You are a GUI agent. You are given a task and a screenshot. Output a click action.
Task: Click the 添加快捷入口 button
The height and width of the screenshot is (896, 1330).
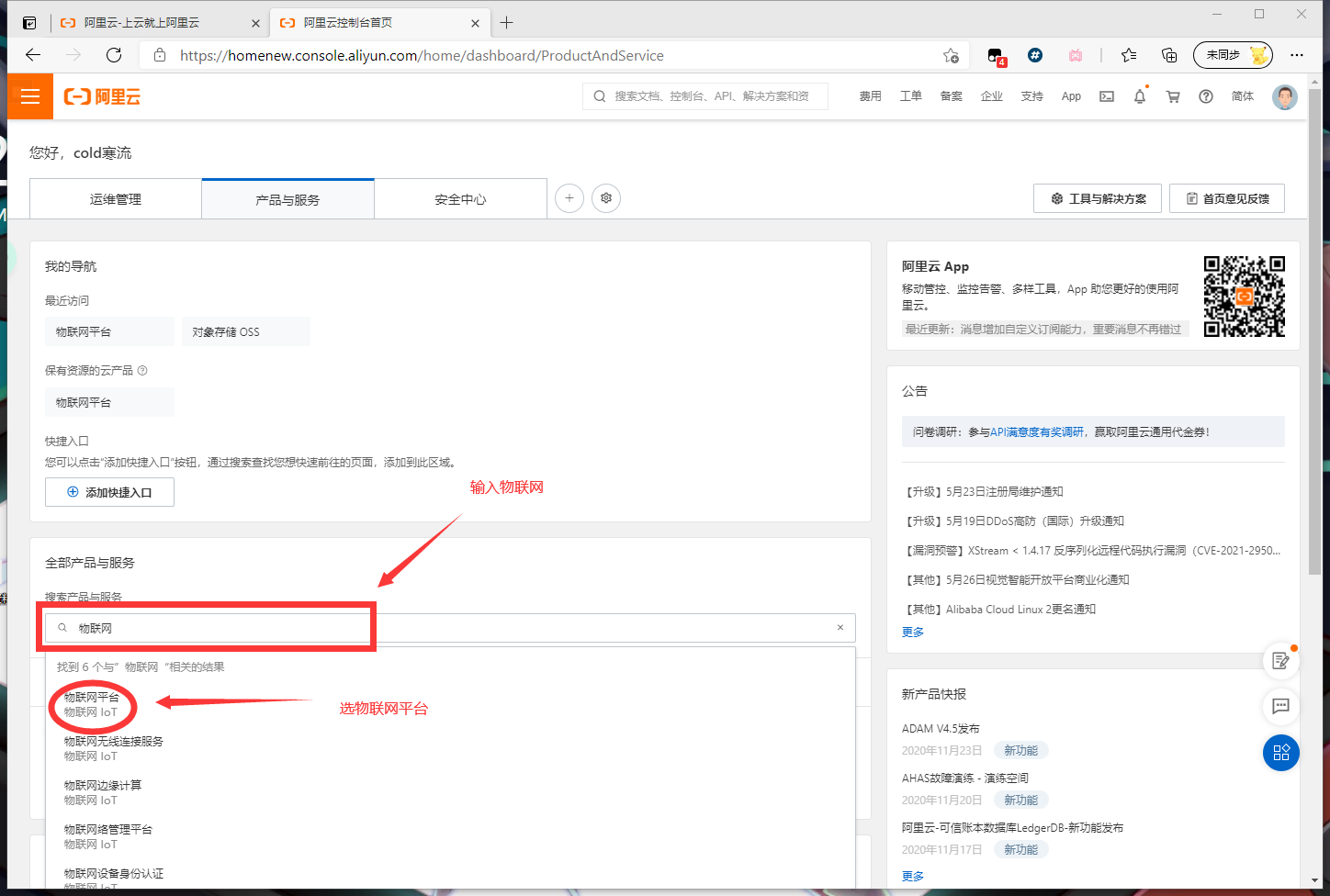click(109, 492)
